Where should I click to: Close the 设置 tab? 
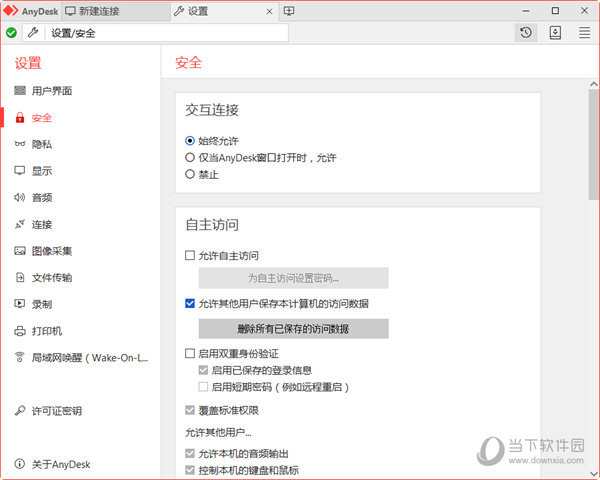pyautogui.click(x=269, y=11)
